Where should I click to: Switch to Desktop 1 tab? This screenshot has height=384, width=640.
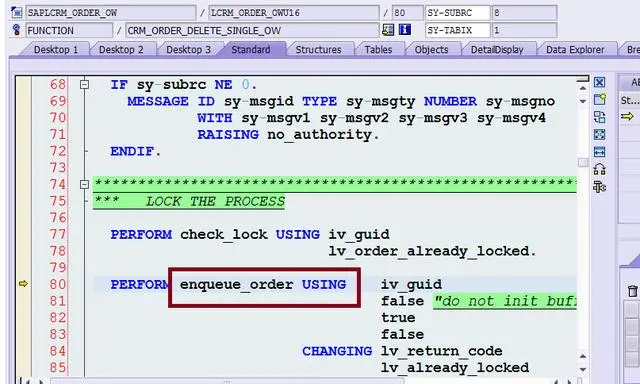(x=56, y=50)
